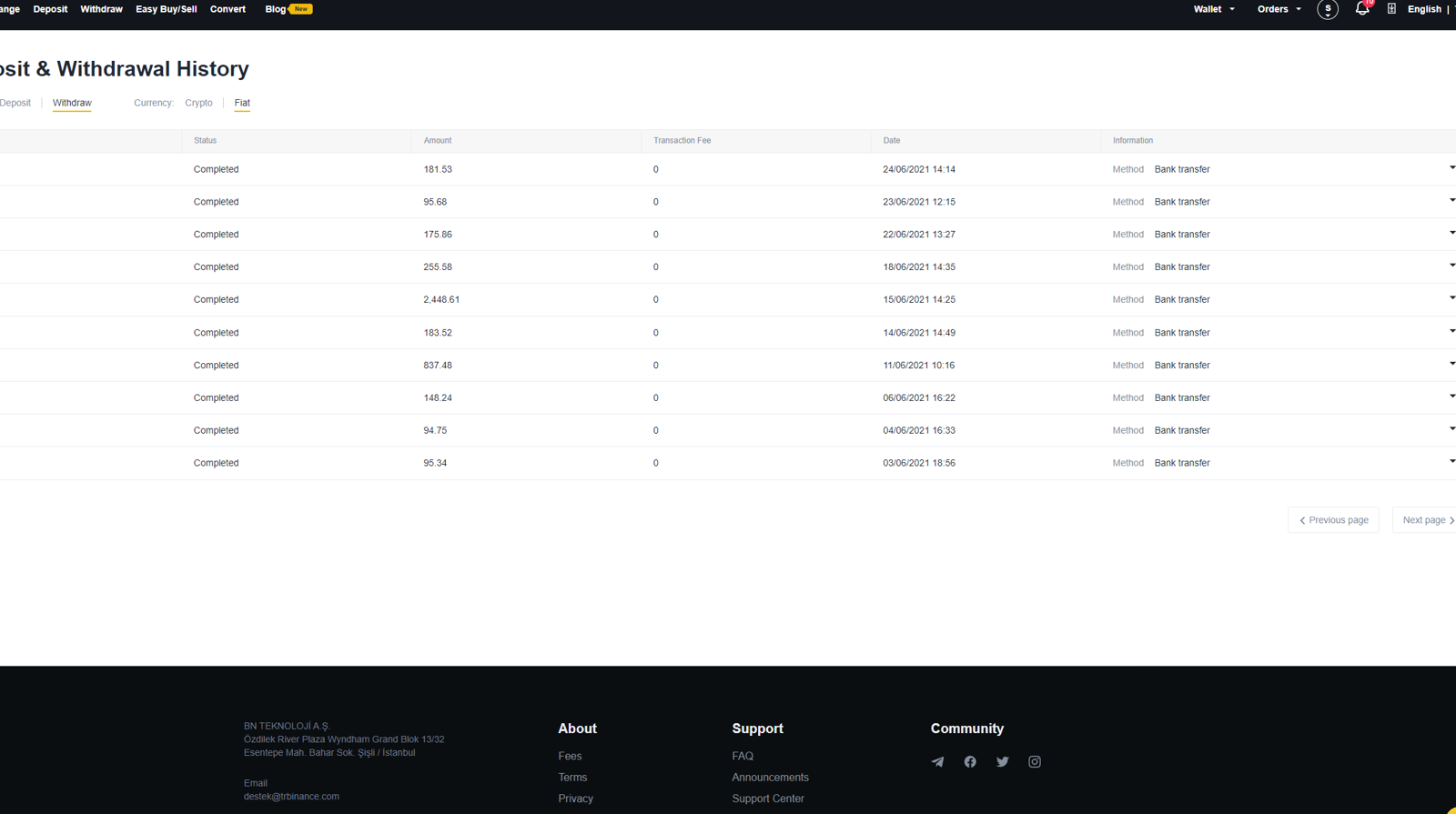
Task: Open the notifications bell
Action: coord(1361,9)
